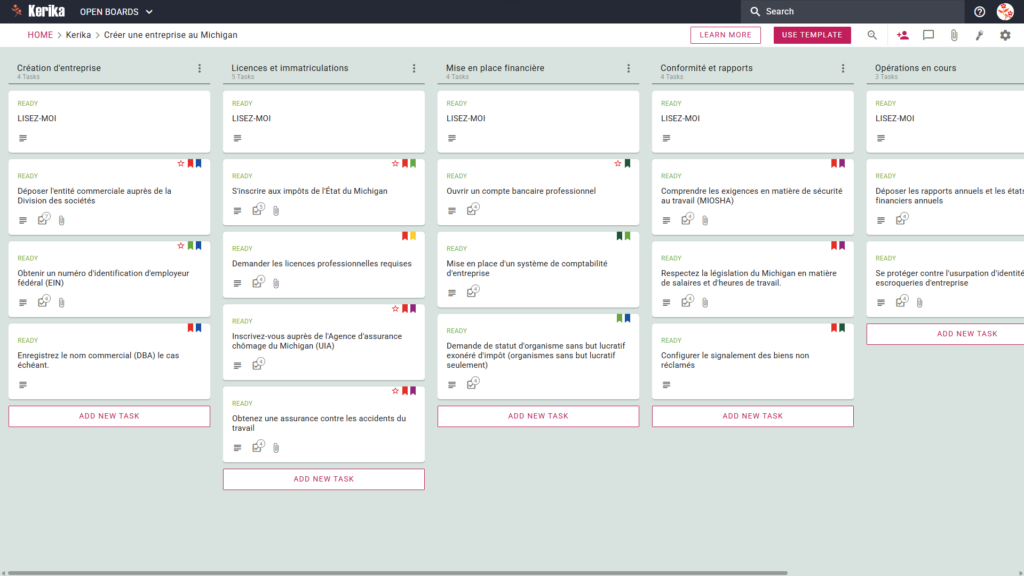Open details icon on Licences LISEZ-MOI card

pos(237,138)
